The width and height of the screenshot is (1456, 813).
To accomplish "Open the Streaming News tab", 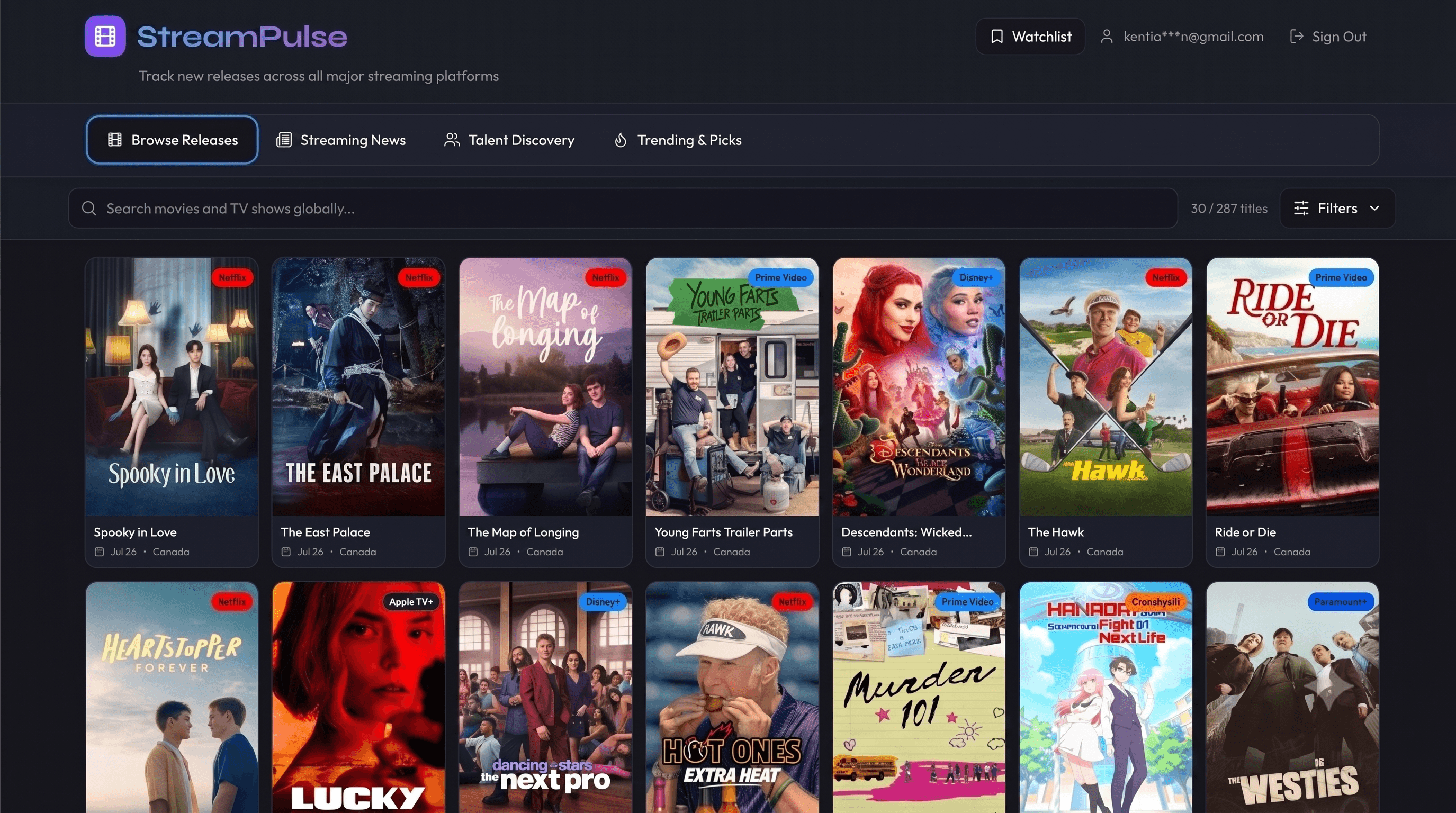I will 341,140.
